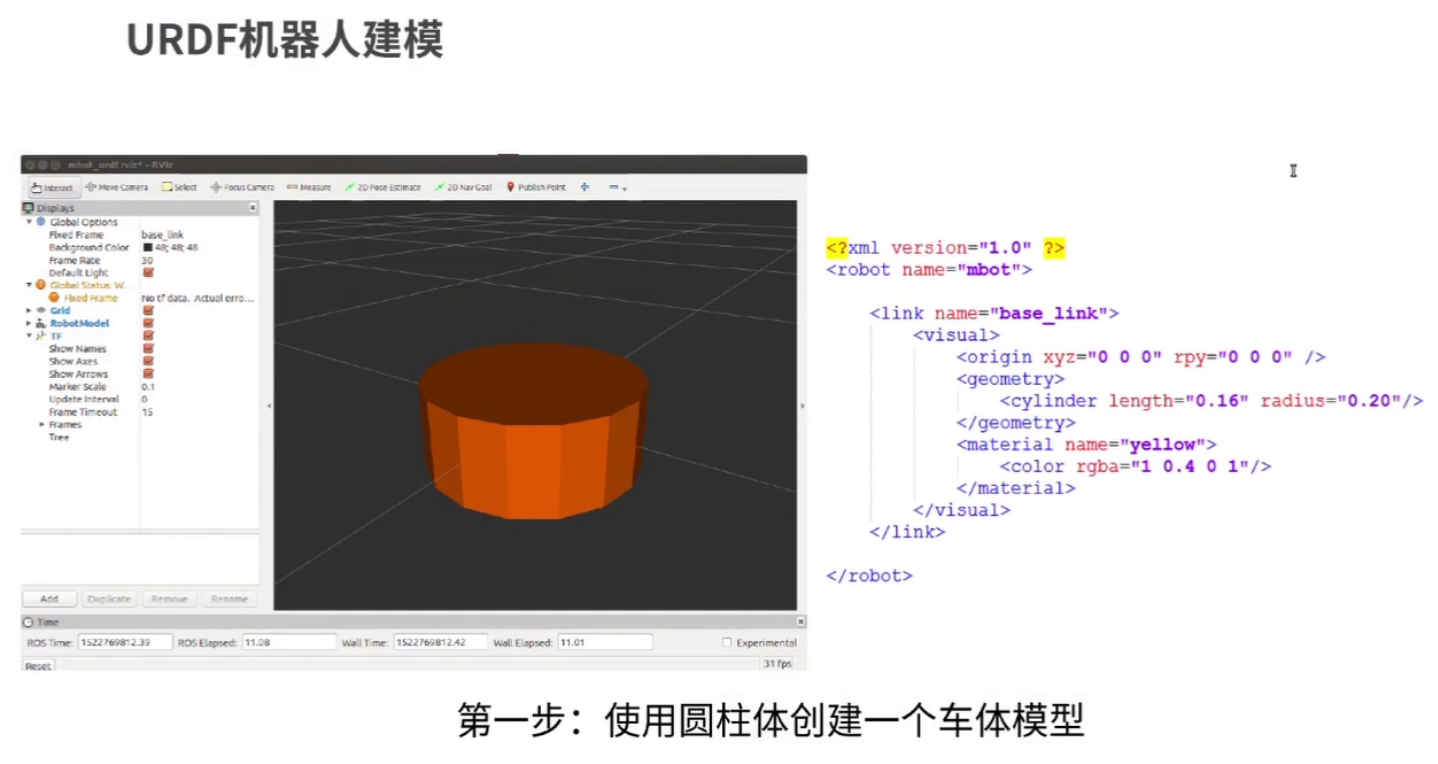Click the Time panel clock icon

[28, 622]
